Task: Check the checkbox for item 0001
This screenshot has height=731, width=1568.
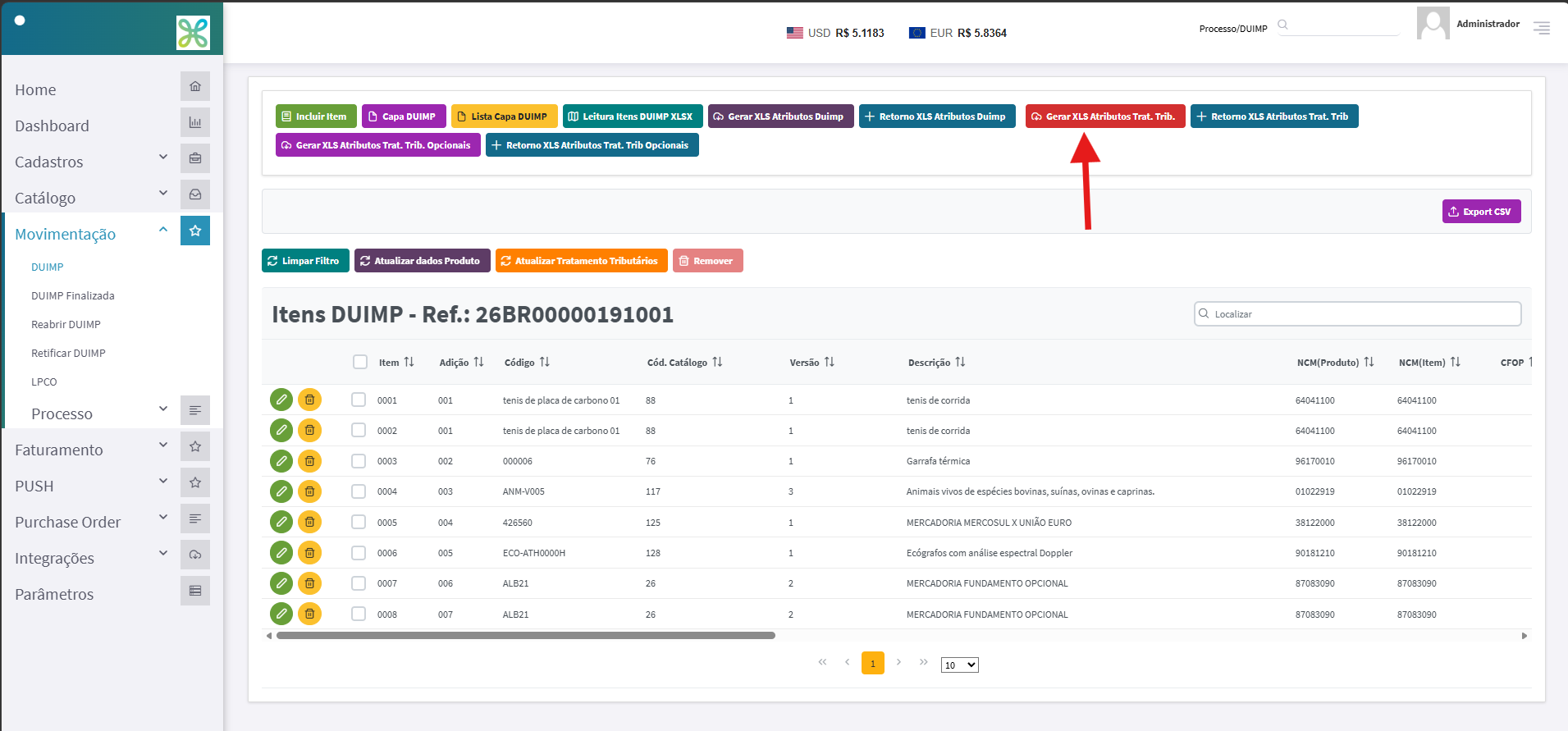Action: [x=359, y=400]
